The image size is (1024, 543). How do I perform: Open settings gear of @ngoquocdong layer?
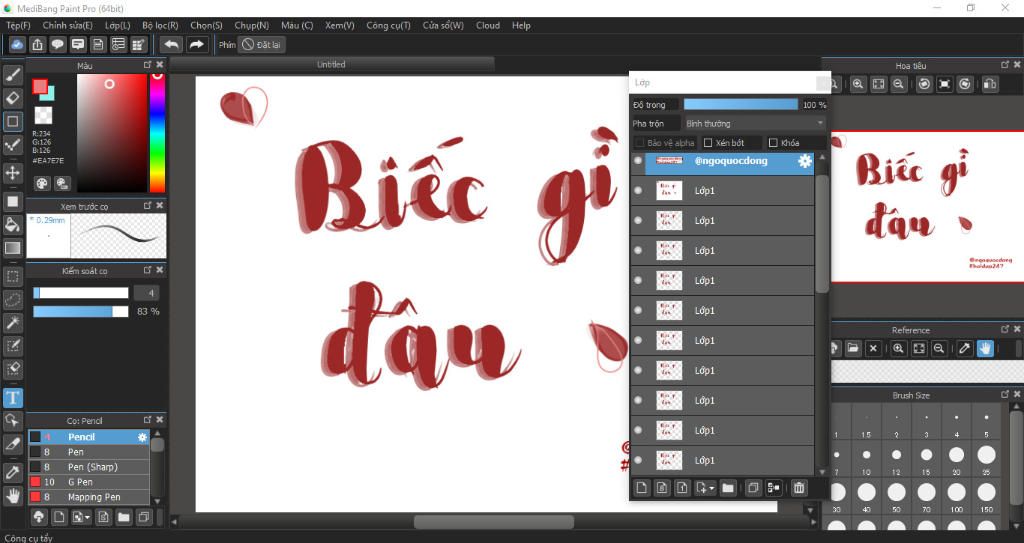[x=805, y=161]
